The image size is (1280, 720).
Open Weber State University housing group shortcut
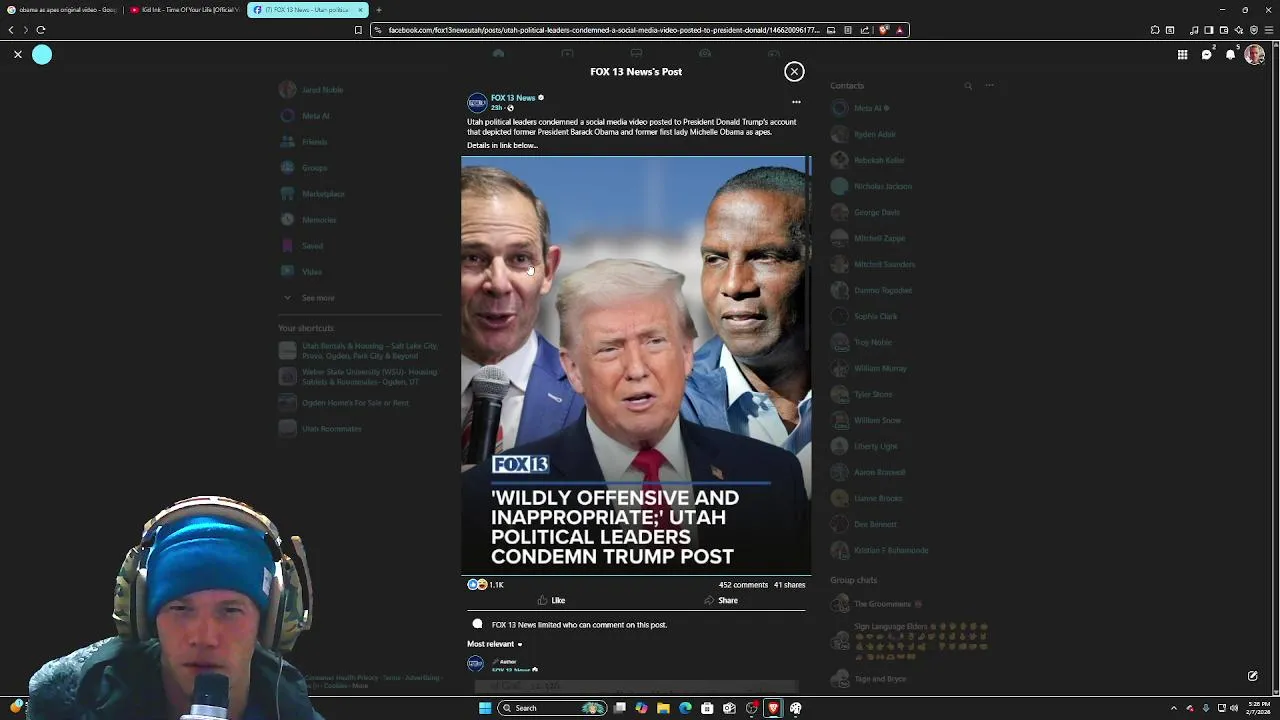(x=360, y=377)
